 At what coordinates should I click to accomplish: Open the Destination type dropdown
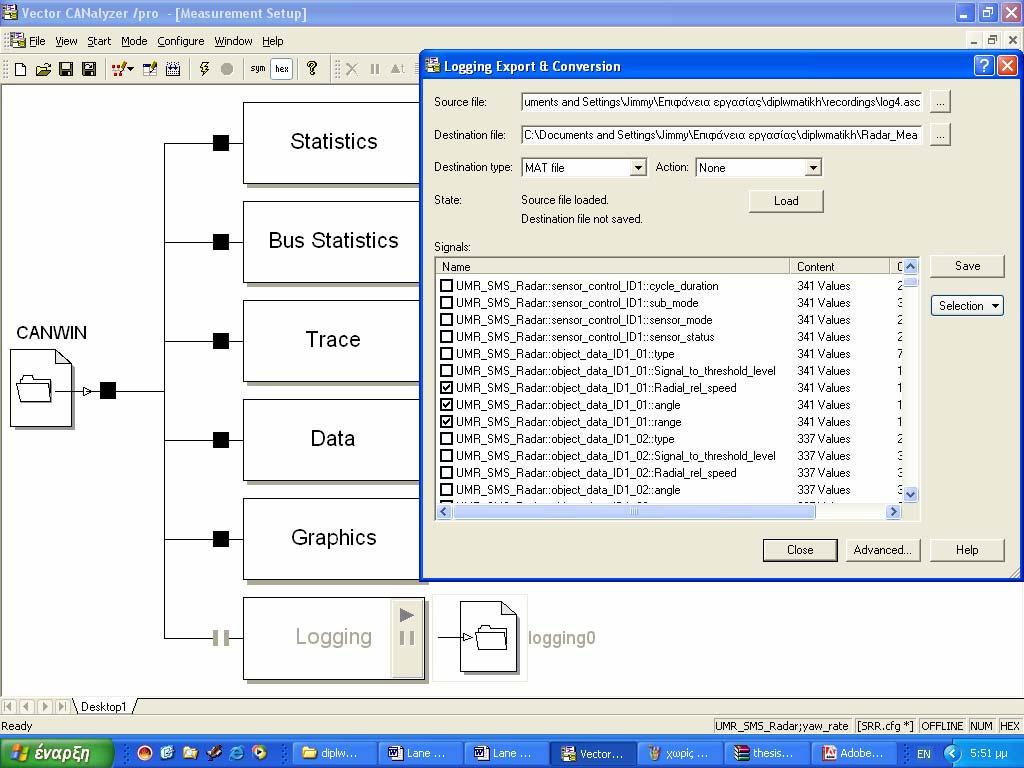[x=638, y=168]
